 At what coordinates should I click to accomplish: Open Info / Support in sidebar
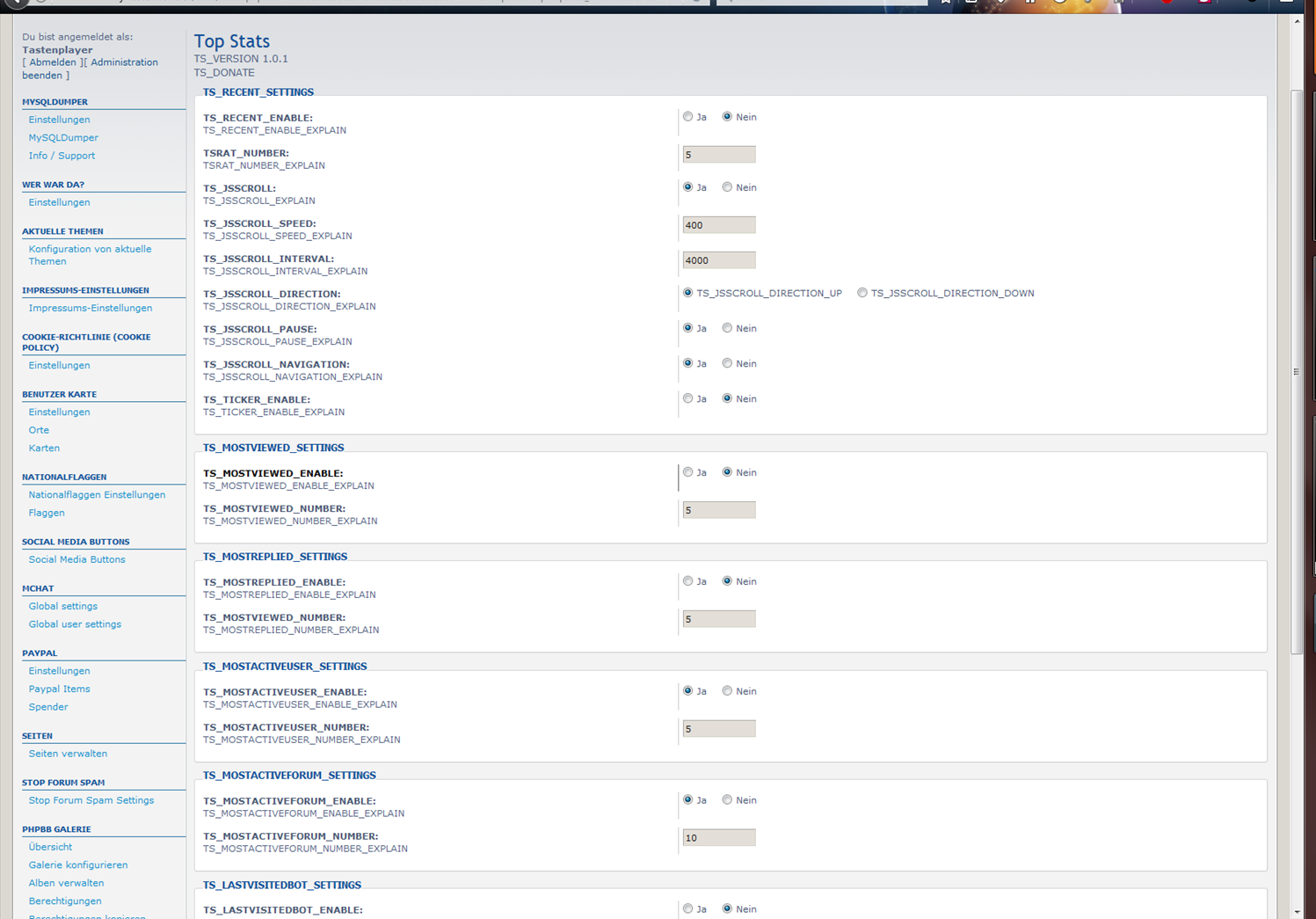coord(62,156)
